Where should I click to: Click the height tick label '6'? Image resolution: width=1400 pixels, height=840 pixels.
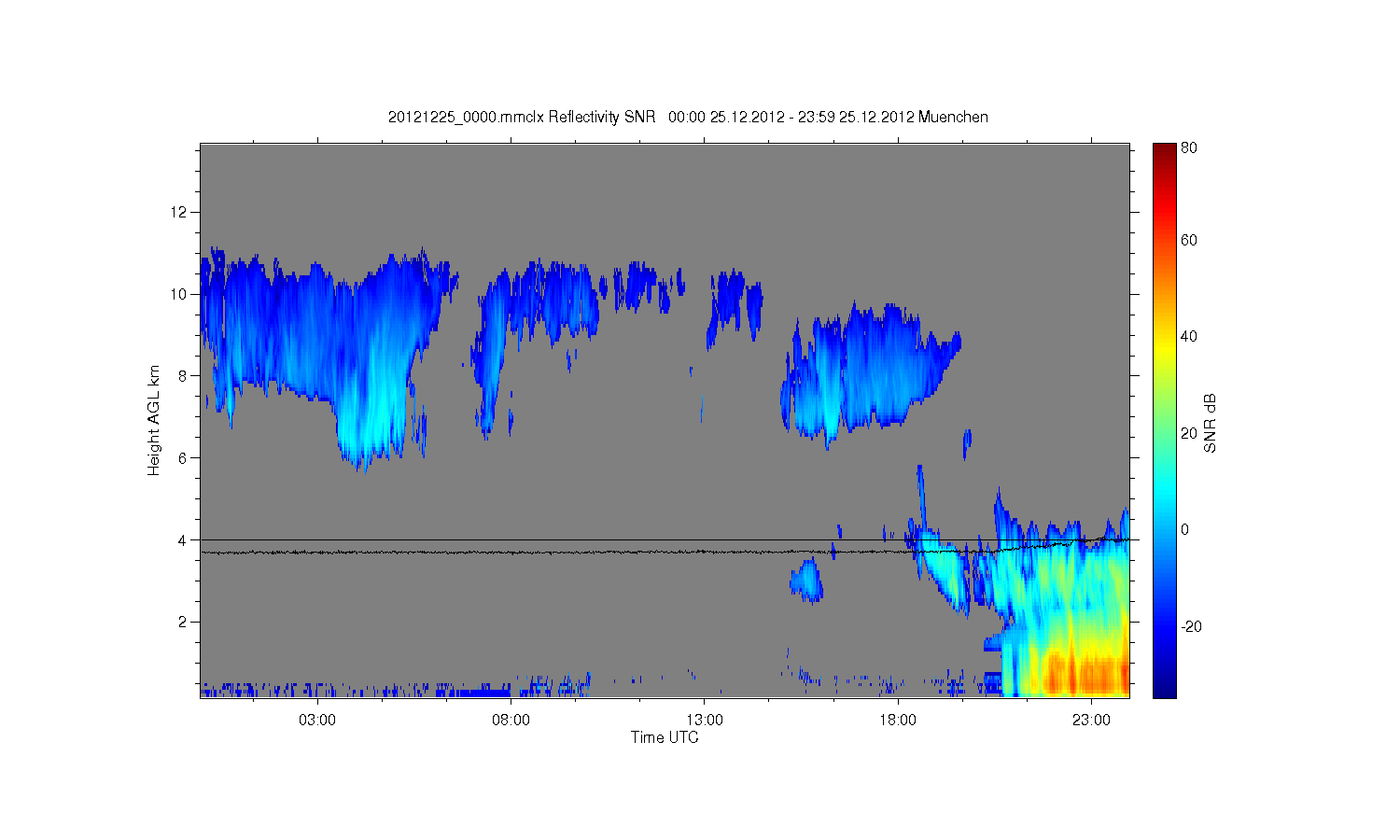(184, 458)
